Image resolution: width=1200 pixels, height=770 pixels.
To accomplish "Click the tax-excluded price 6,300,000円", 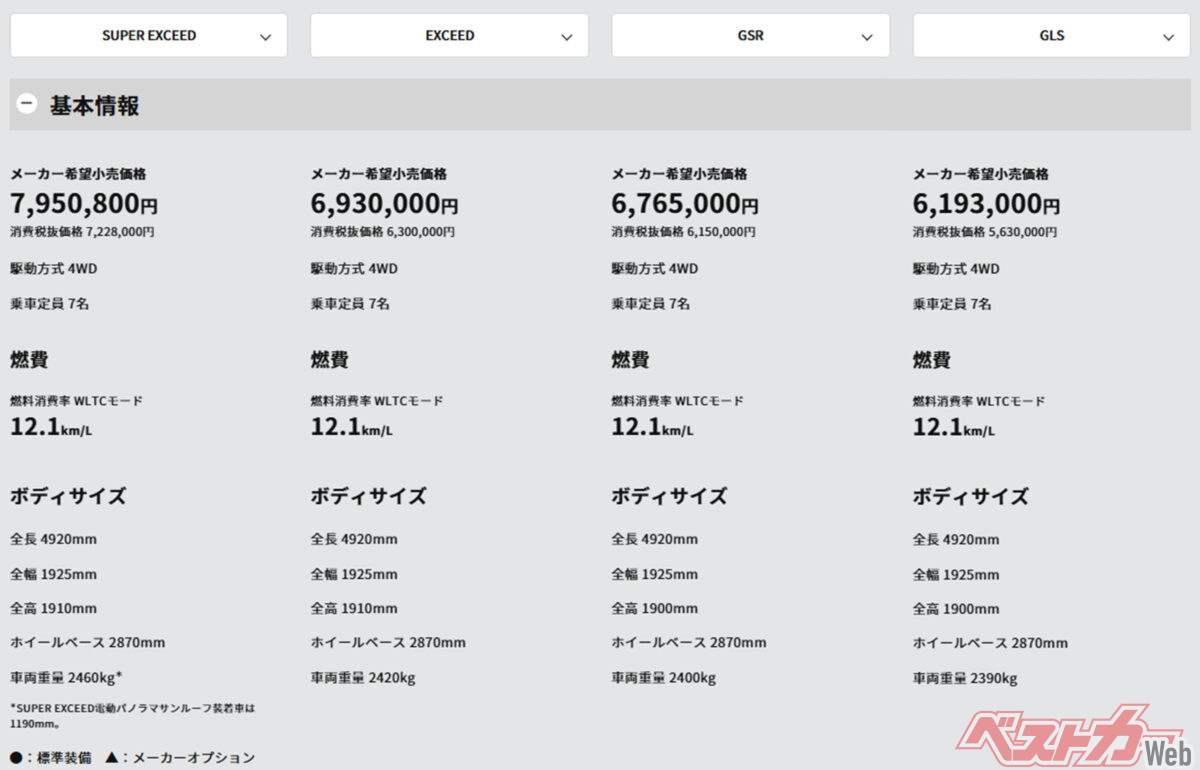I will coord(383,232).
